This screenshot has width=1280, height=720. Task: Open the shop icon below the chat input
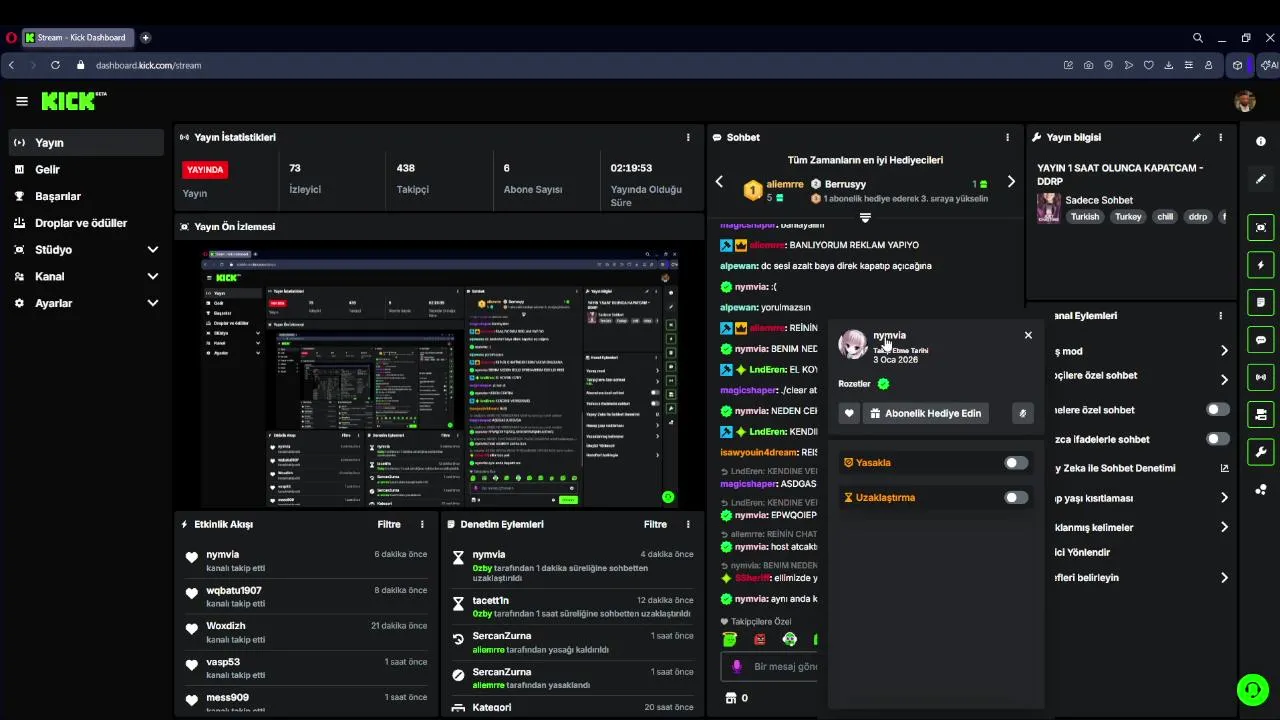pyautogui.click(x=730, y=698)
